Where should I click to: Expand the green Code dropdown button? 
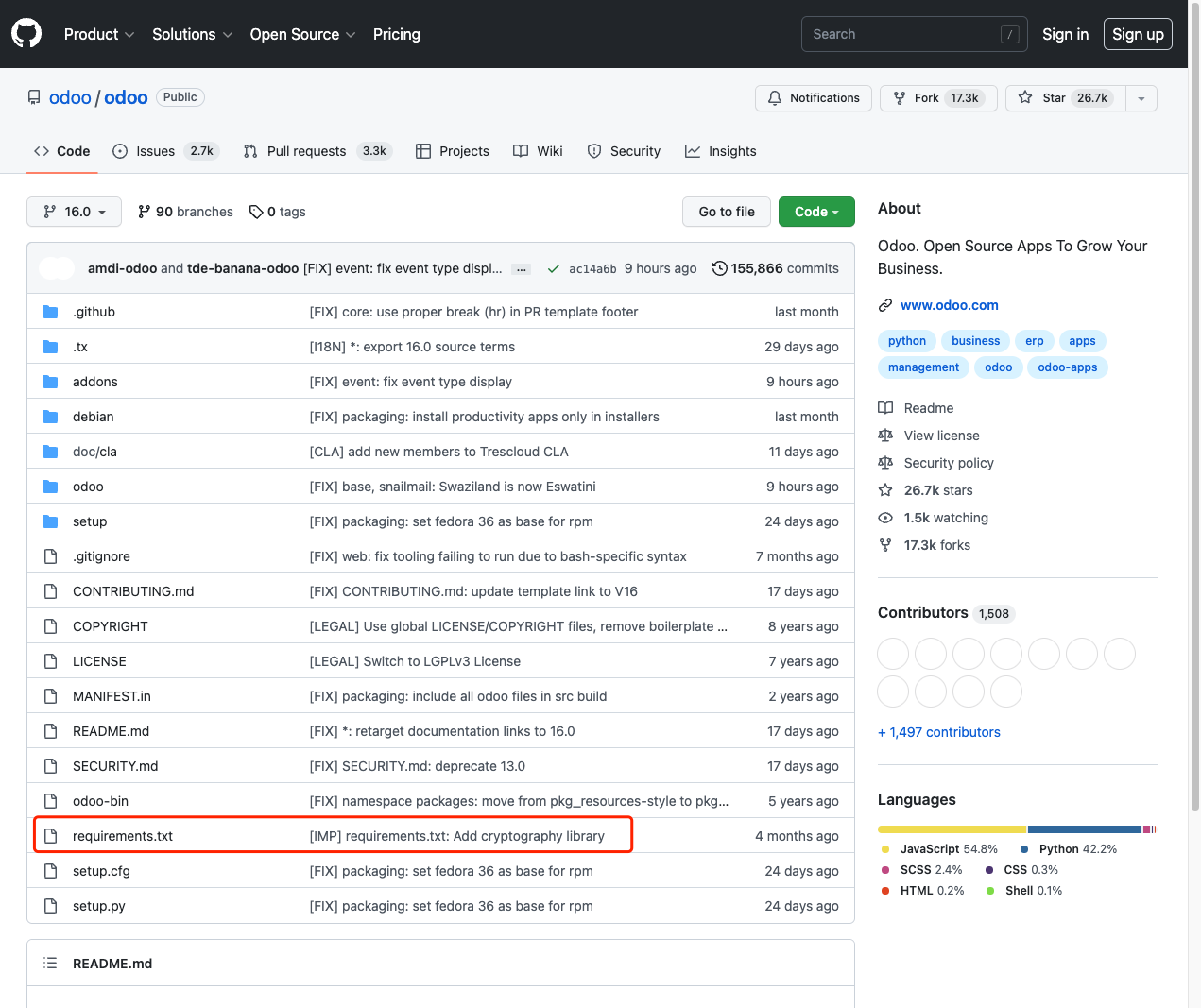point(816,212)
